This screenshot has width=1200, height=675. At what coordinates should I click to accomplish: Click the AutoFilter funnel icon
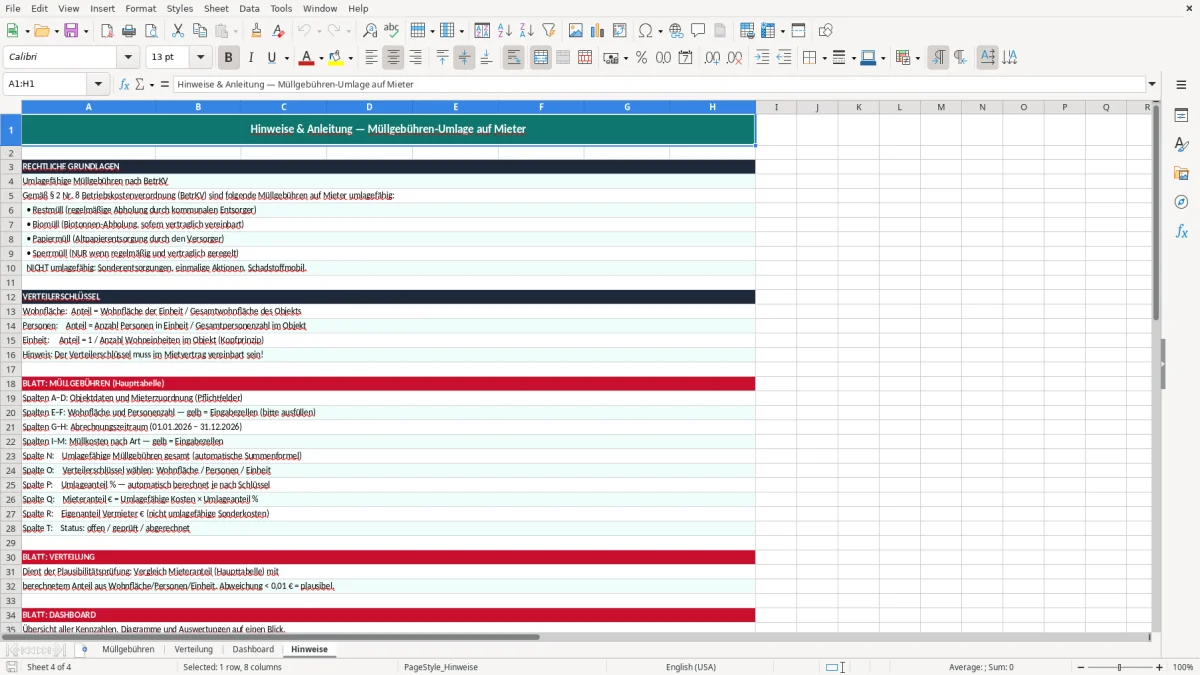pos(548,31)
